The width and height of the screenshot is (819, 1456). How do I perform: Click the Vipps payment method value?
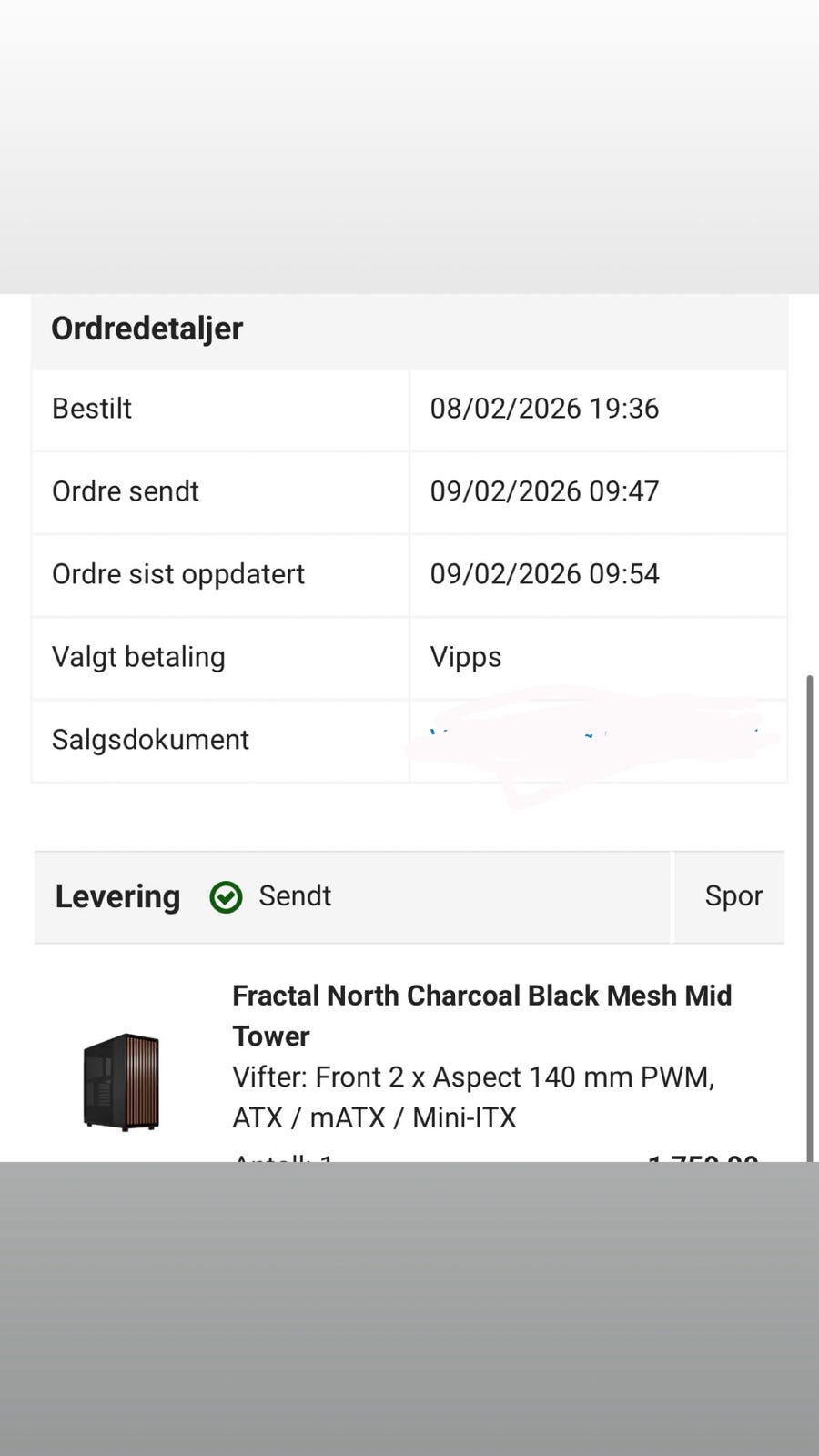coord(466,657)
